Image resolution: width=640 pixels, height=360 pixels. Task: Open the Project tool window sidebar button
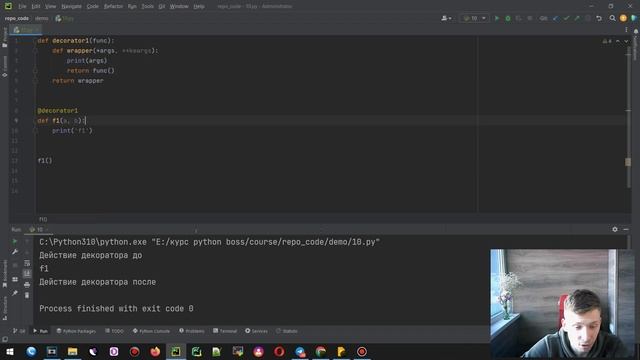4,38
